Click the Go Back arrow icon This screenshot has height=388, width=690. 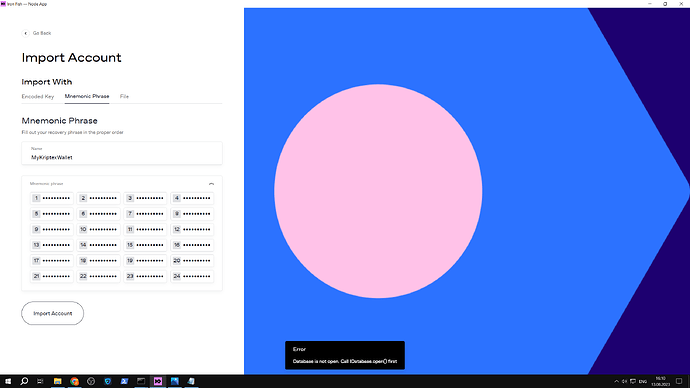point(26,33)
